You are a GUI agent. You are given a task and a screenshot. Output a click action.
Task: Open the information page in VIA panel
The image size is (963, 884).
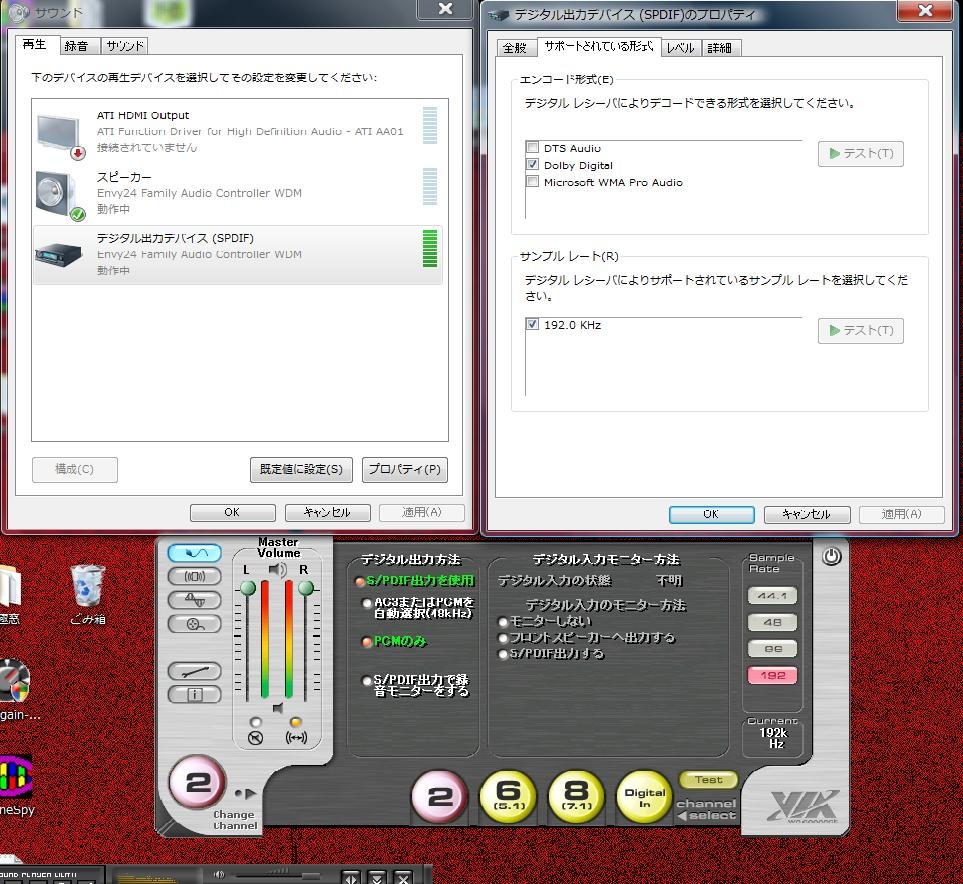click(x=195, y=695)
